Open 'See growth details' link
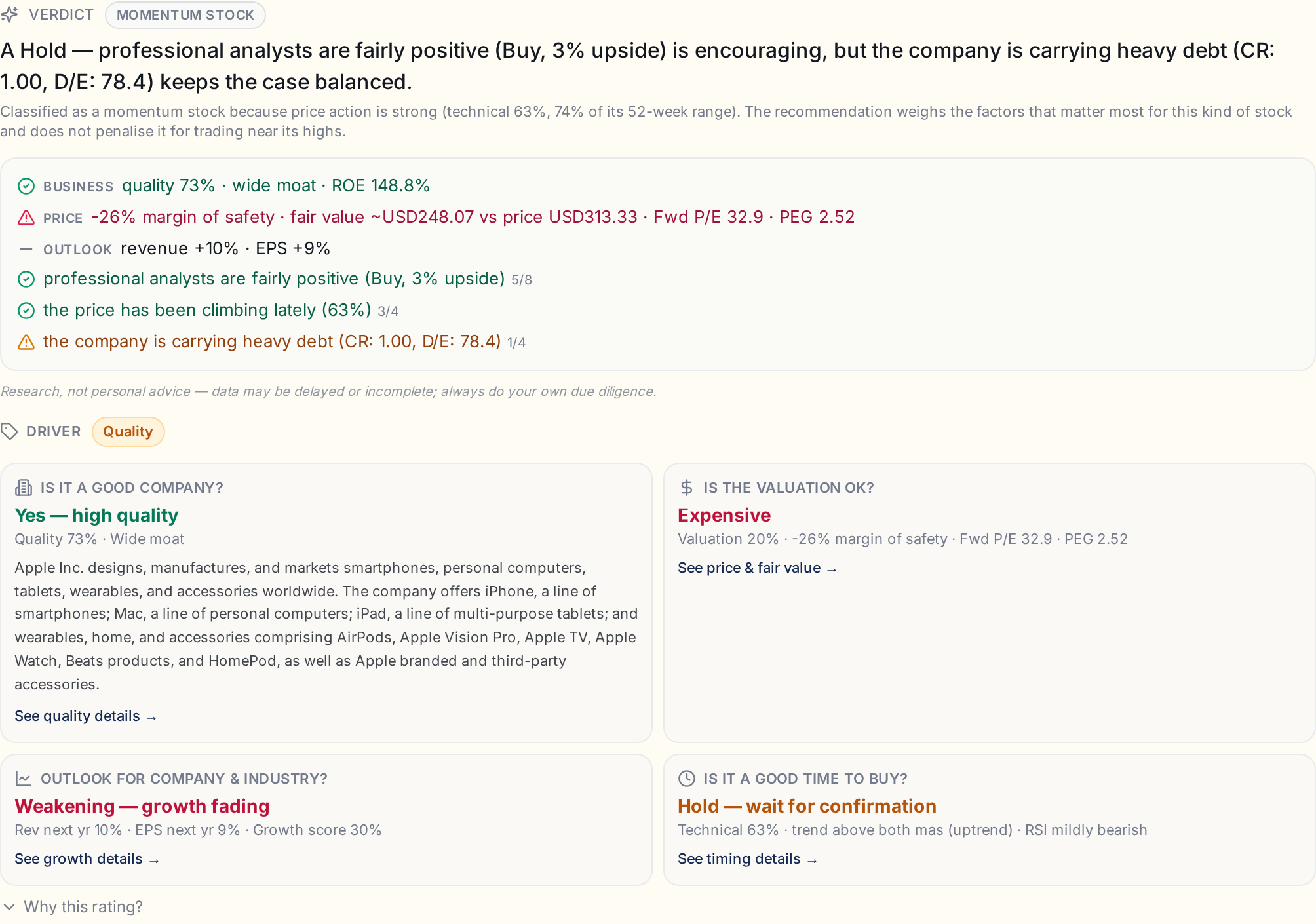Image resolution: width=1316 pixels, height=924 pixels. pos(87,859)
